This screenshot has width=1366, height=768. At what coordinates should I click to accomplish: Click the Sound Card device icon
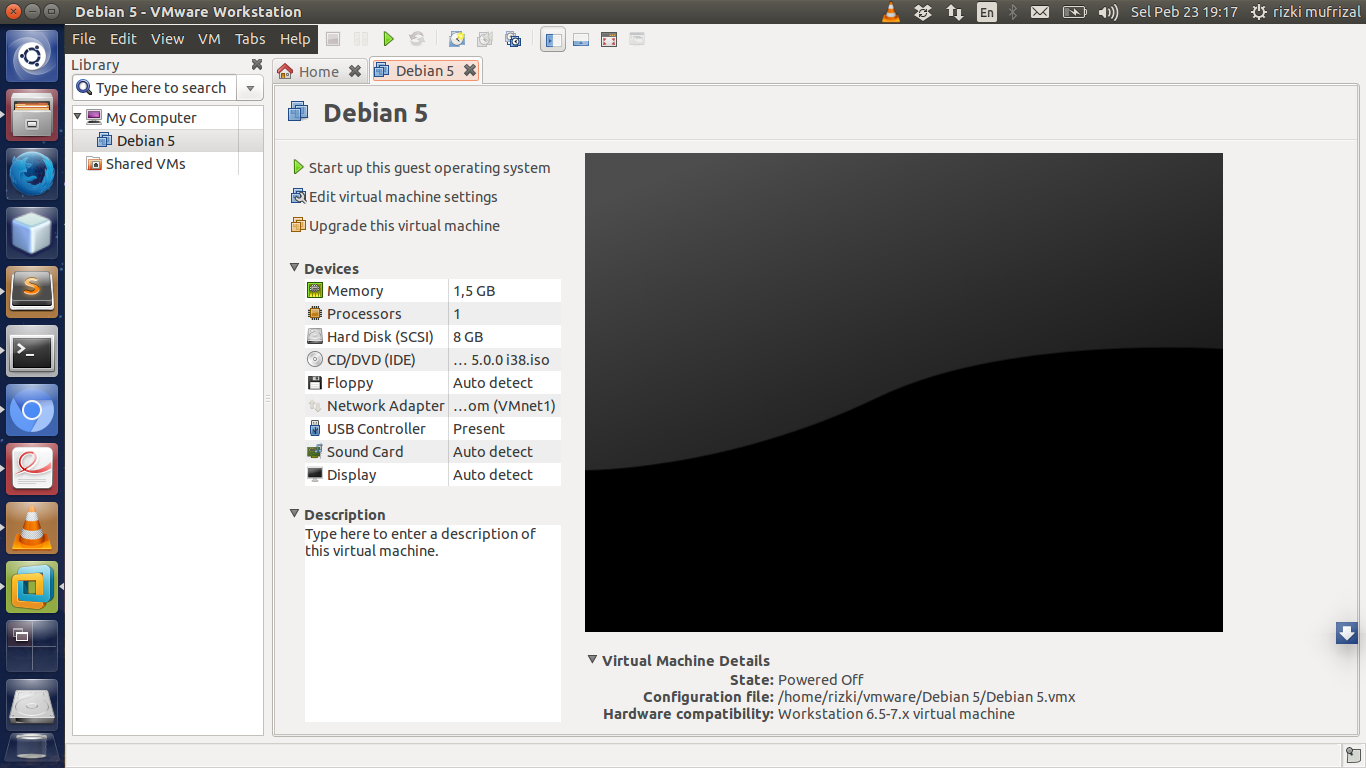[x=315, y=452]
